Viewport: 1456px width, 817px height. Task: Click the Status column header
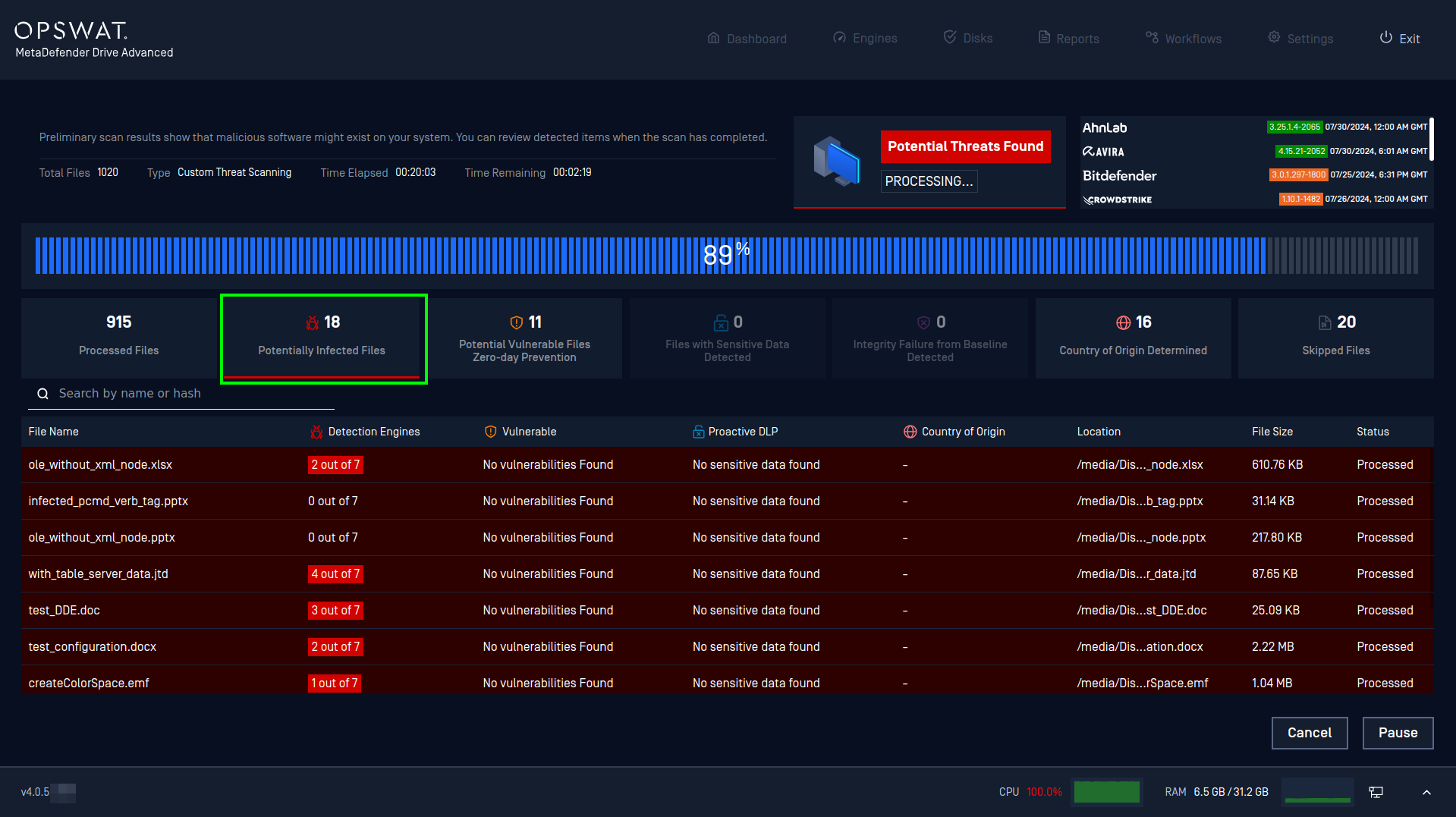click(x=1373, y=432)
